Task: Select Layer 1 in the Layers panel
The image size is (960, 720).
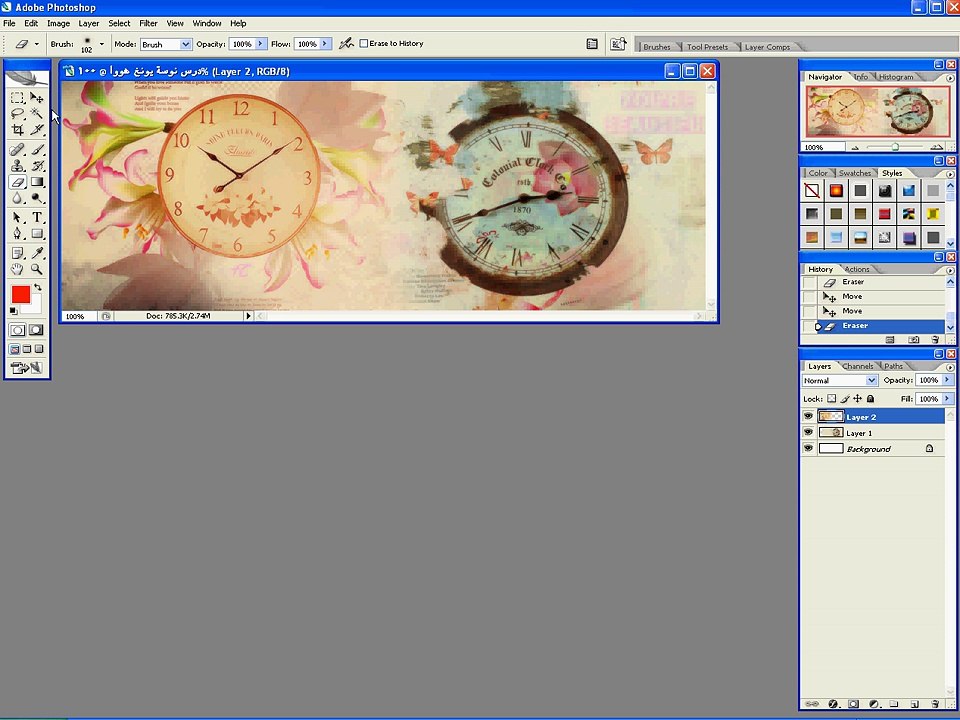Action: tap(880, 433)
